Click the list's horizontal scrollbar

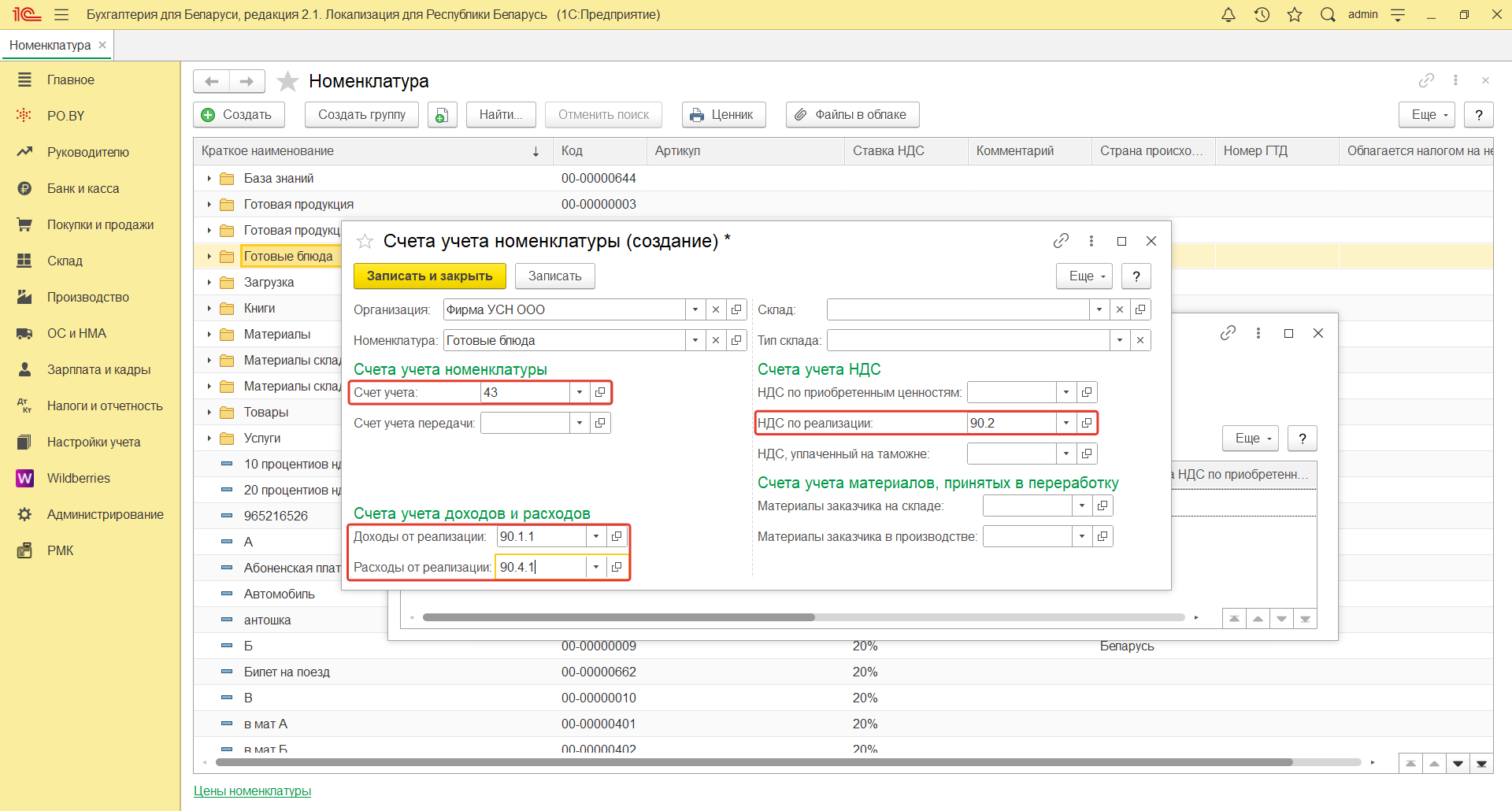[x=753, y=762]
